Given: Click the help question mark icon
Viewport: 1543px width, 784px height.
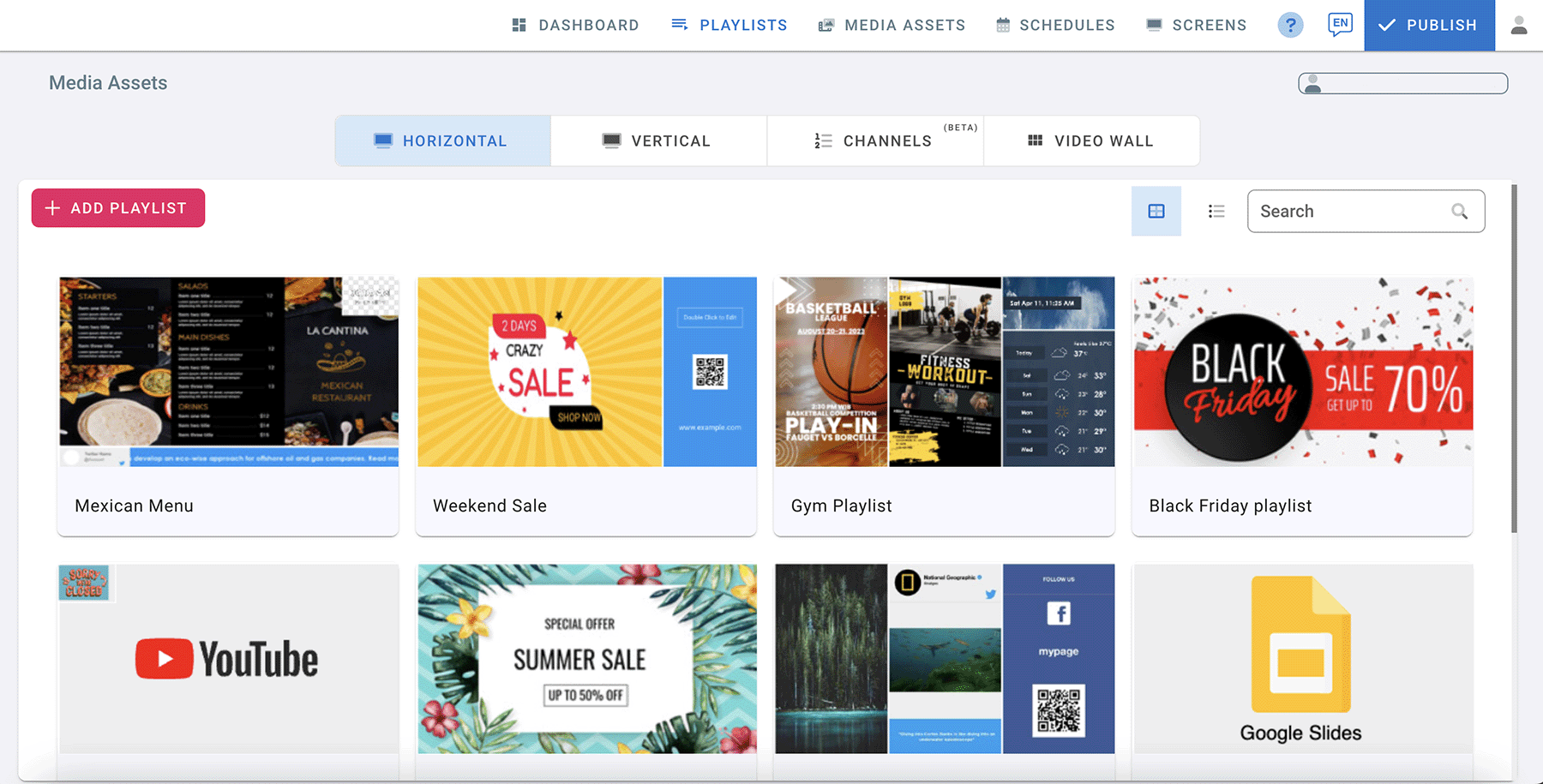Looking at the screenshot, I should [x=1290, y=25].
